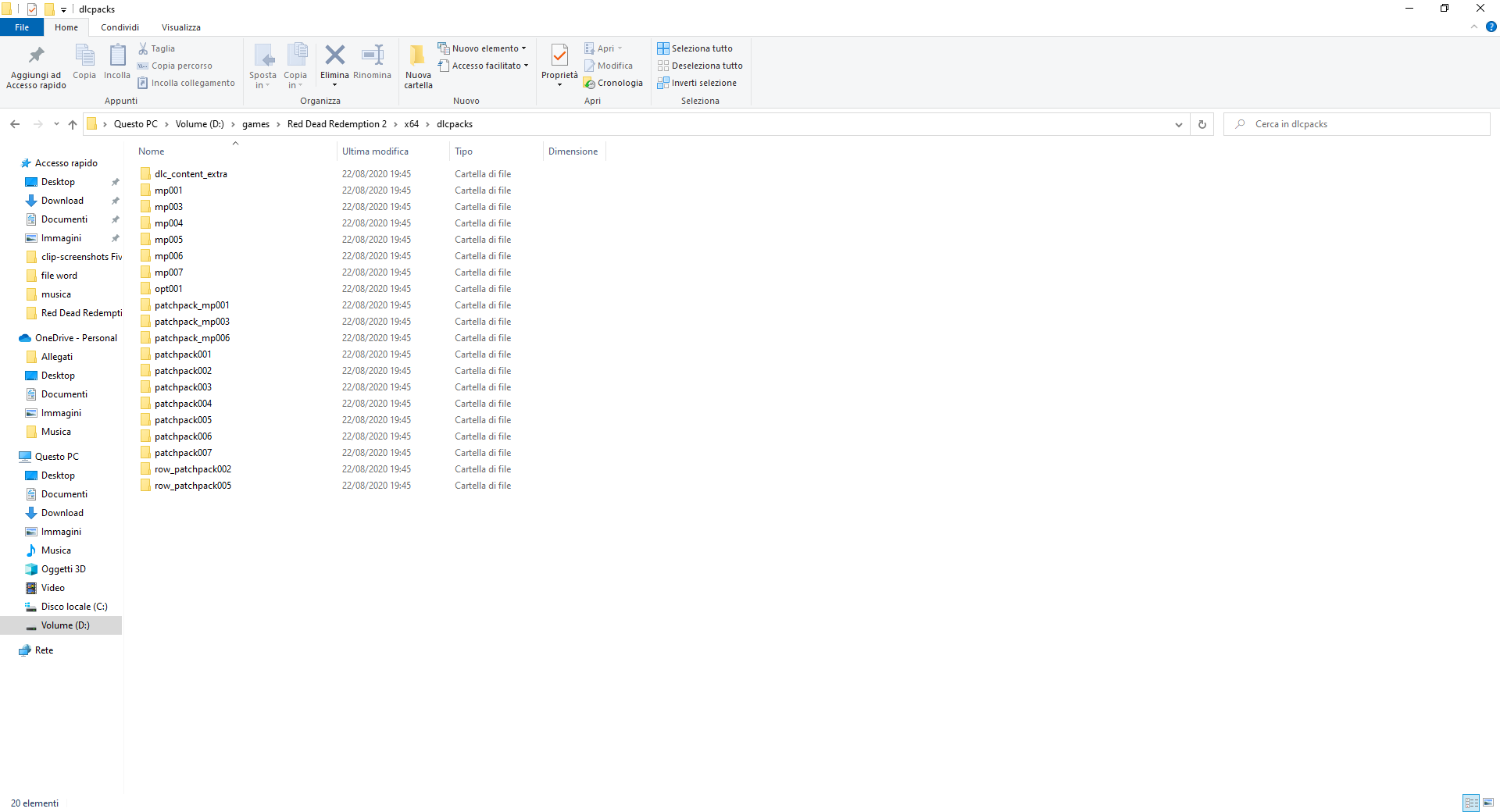The image size is (1500, 812).
Task: Open the Help question mark
Action: [1491, 27]
